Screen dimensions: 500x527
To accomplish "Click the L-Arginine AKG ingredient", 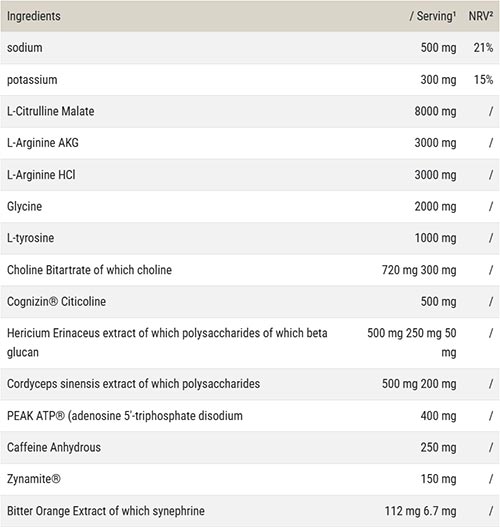I will tap(43, 143).
